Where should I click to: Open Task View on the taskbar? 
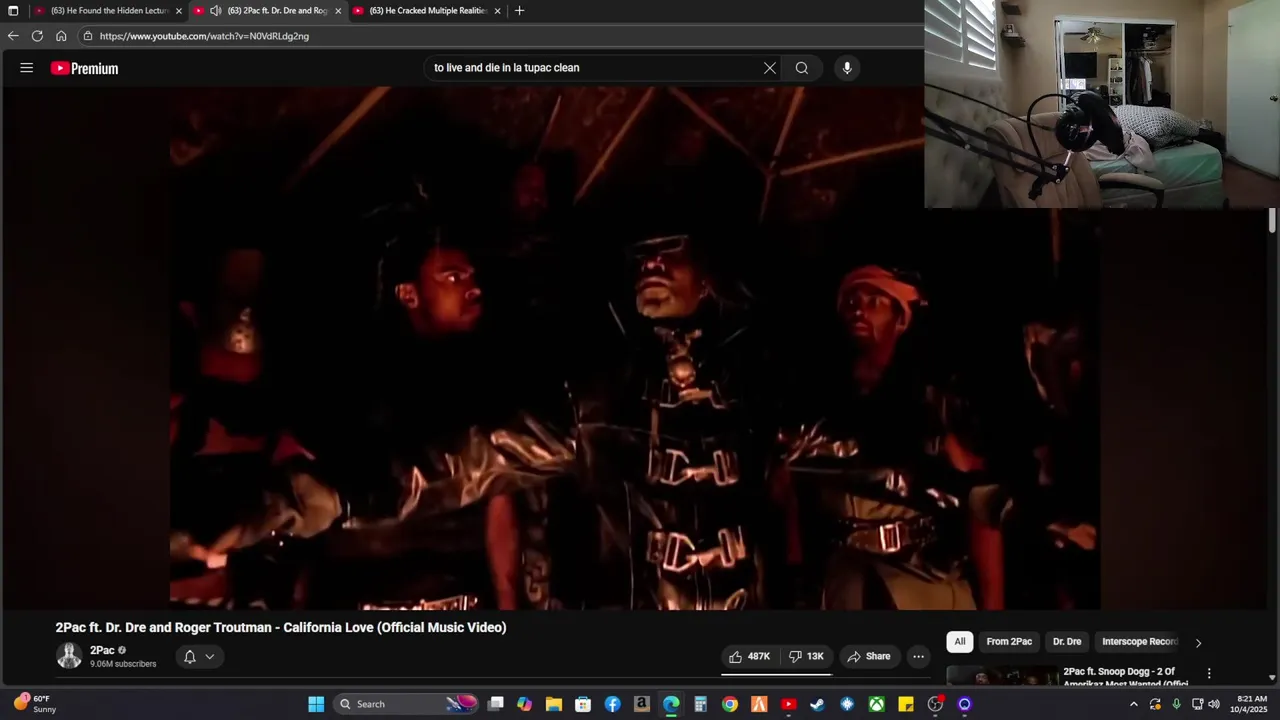tap(495, 704)
